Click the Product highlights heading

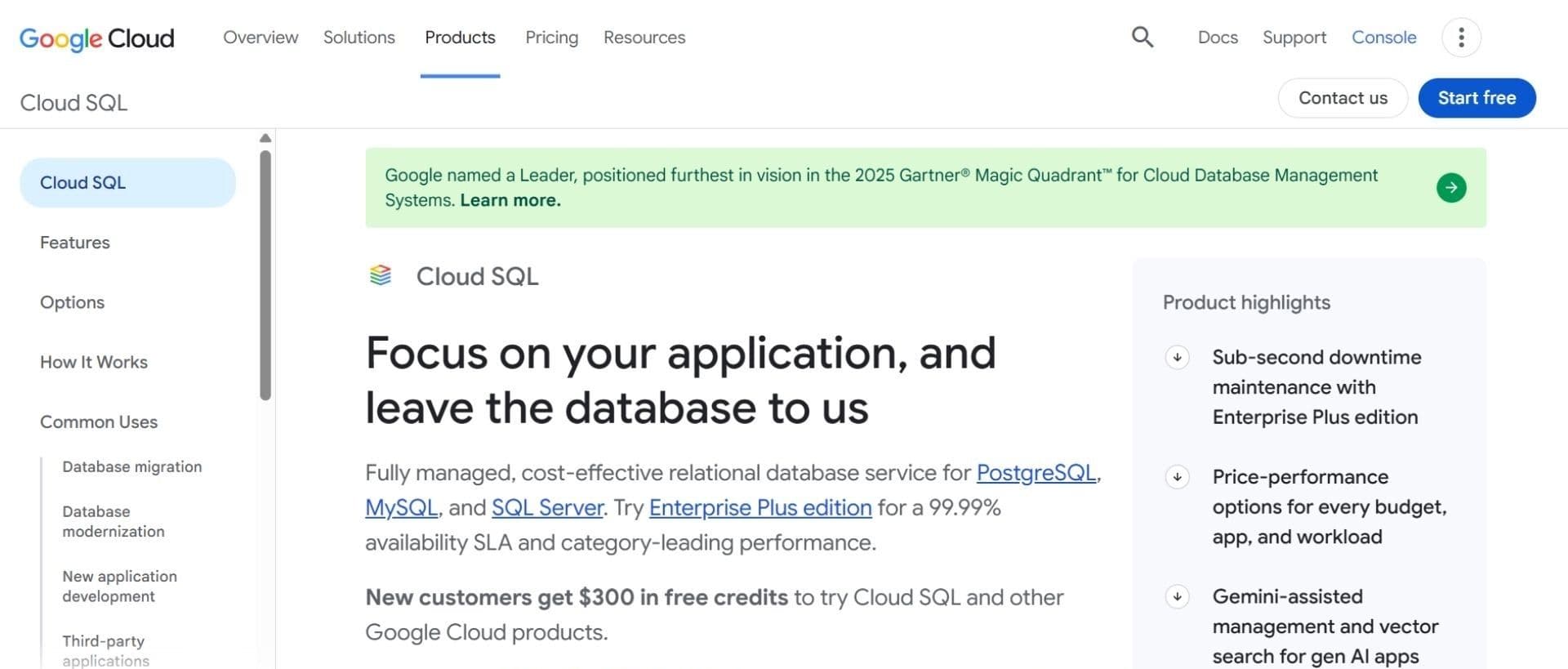tap(1246, 302)
